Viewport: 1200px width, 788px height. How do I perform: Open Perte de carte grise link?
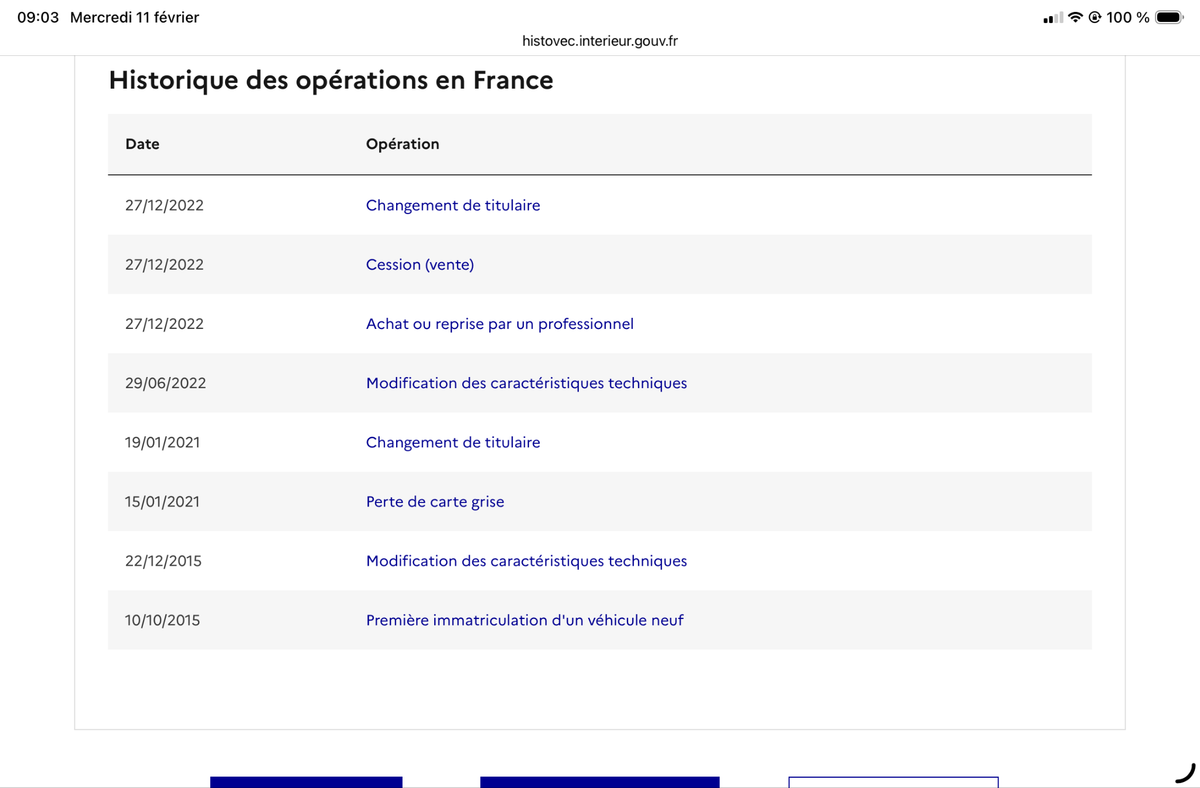[x=435, y=502]
